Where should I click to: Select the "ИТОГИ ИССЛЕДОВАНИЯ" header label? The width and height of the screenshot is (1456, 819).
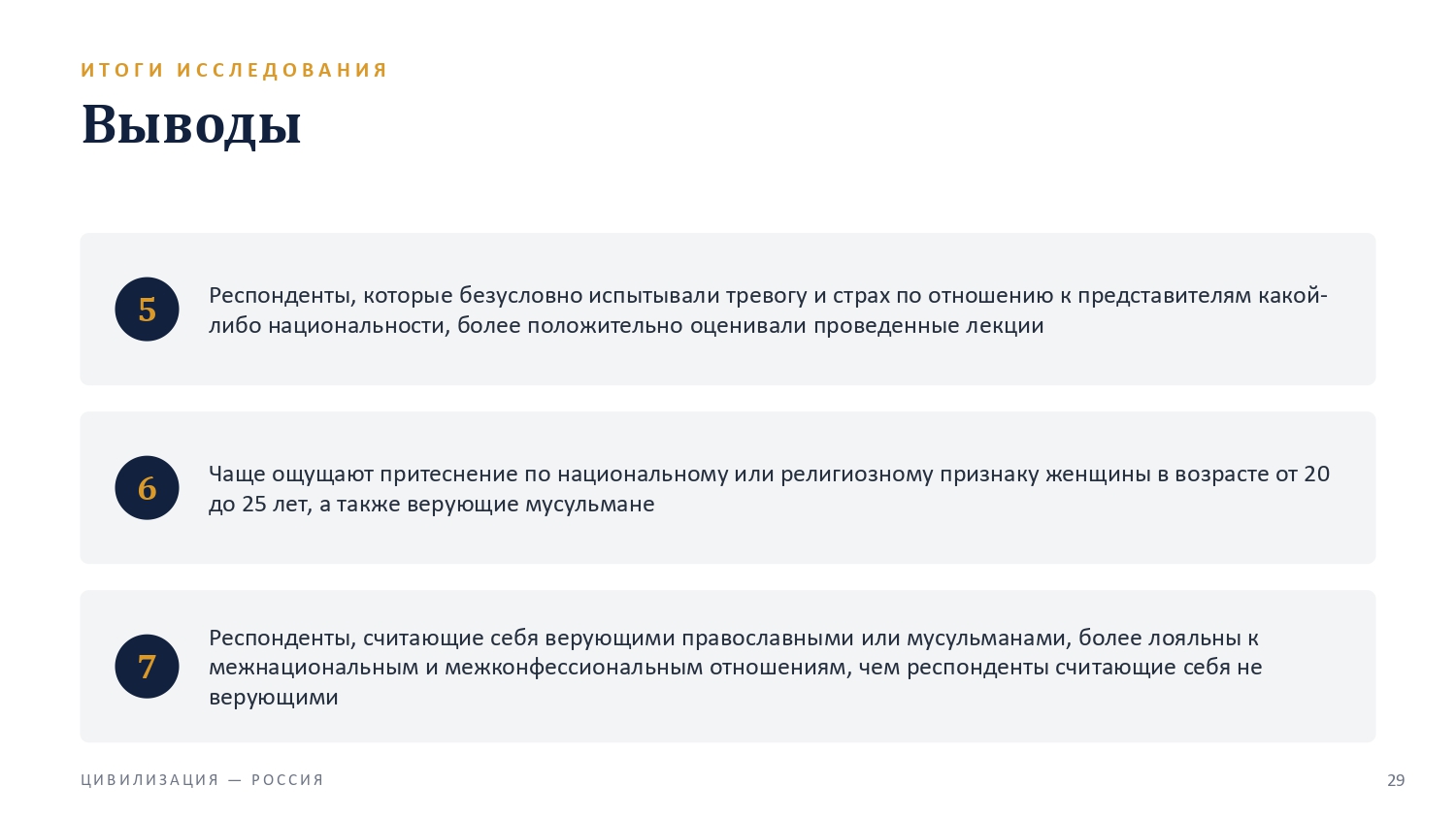[x=234, y=70]
